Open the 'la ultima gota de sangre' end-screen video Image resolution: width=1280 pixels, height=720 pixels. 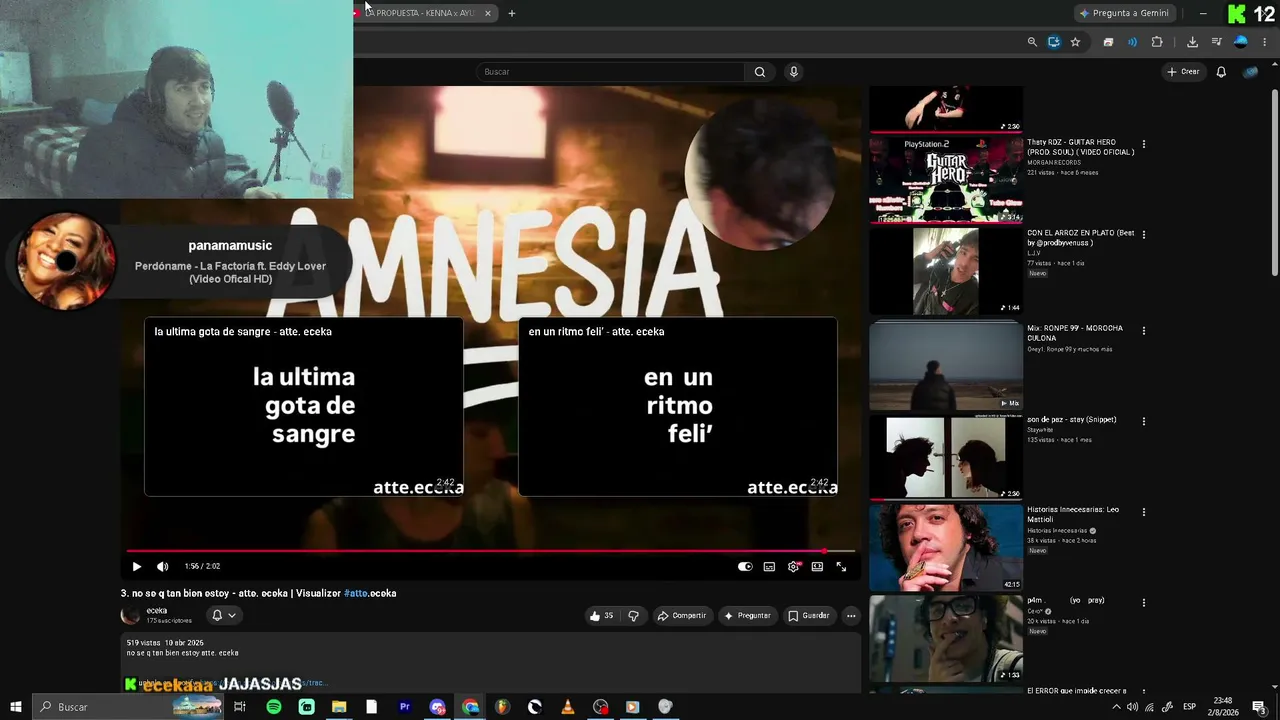click(304, 407)
